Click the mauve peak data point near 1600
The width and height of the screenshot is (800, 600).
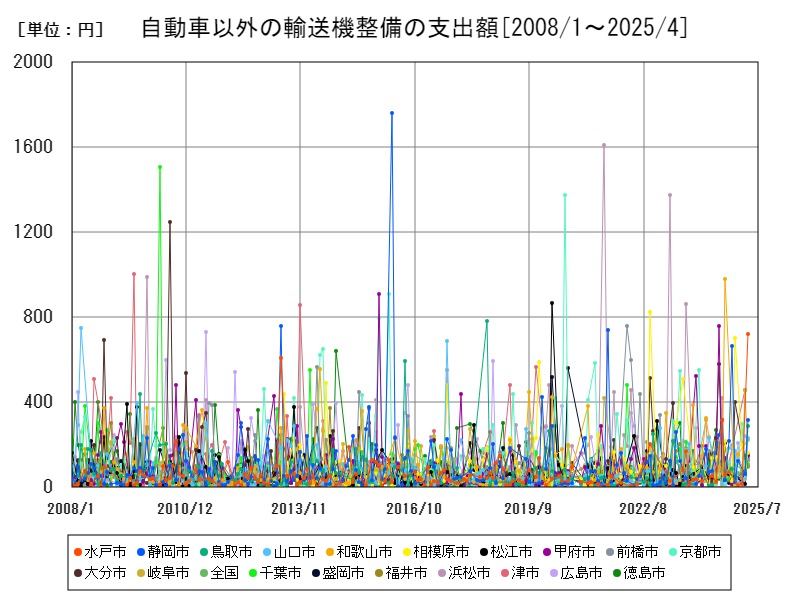point(604,145)
